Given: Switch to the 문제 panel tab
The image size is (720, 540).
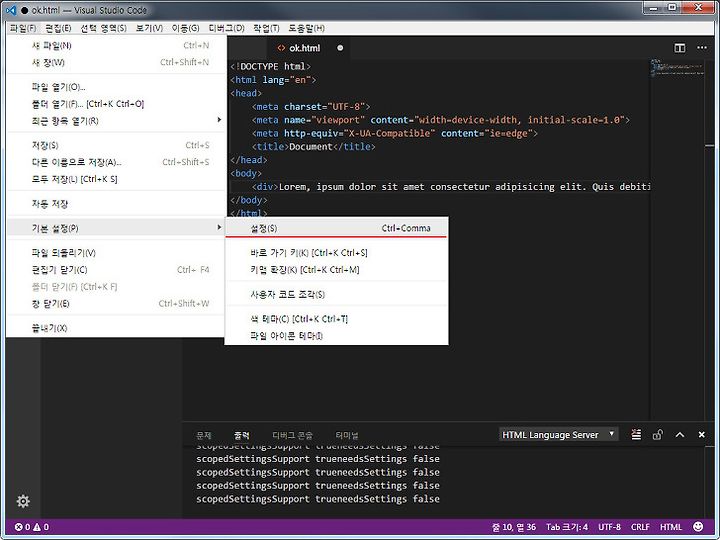Looking at the screenshot, I should (x=203, y=435).
